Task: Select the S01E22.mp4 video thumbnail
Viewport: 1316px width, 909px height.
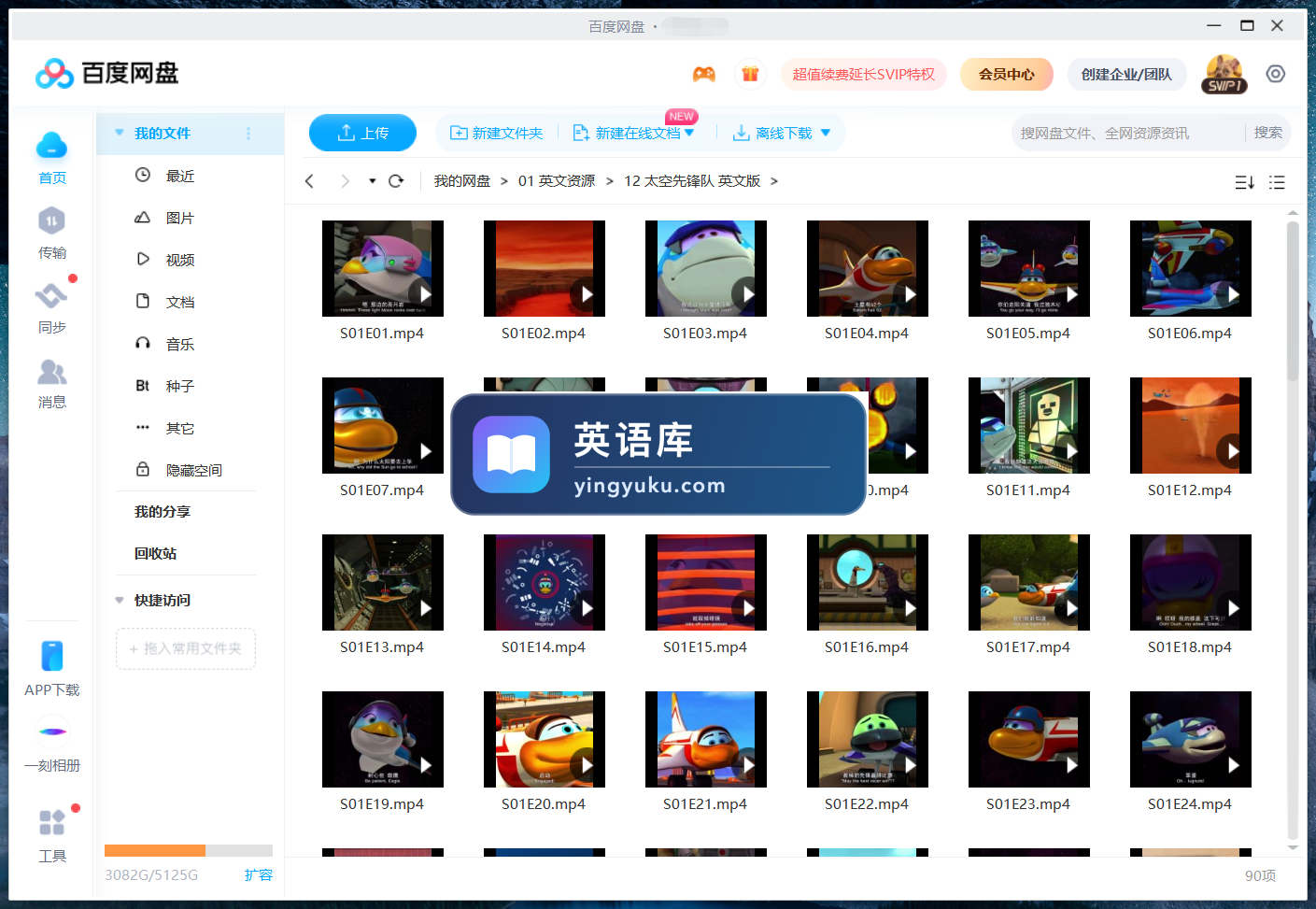Action: pyautogui.click(x=868, y=739)
